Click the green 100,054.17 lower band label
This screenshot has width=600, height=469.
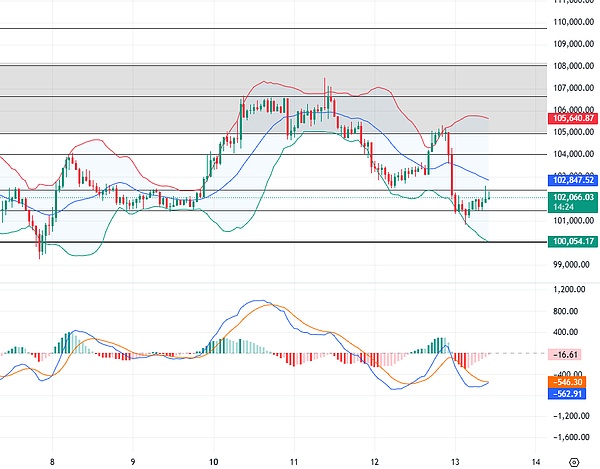coord(572,242)
